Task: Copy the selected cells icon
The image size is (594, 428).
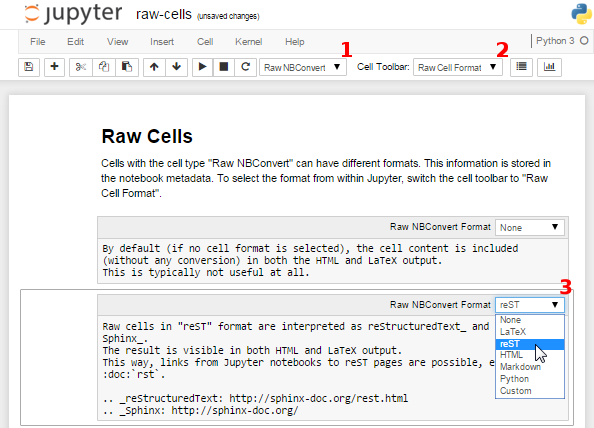Action: [104, 67]
